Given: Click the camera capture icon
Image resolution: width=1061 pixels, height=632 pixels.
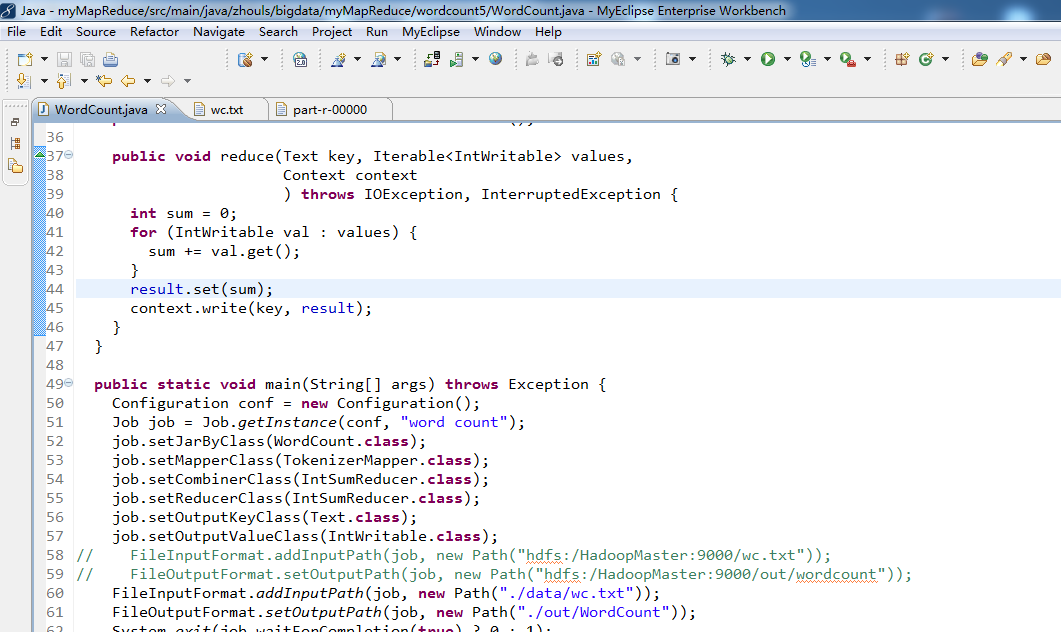Looking at the screenshot, I should point(673,60).
